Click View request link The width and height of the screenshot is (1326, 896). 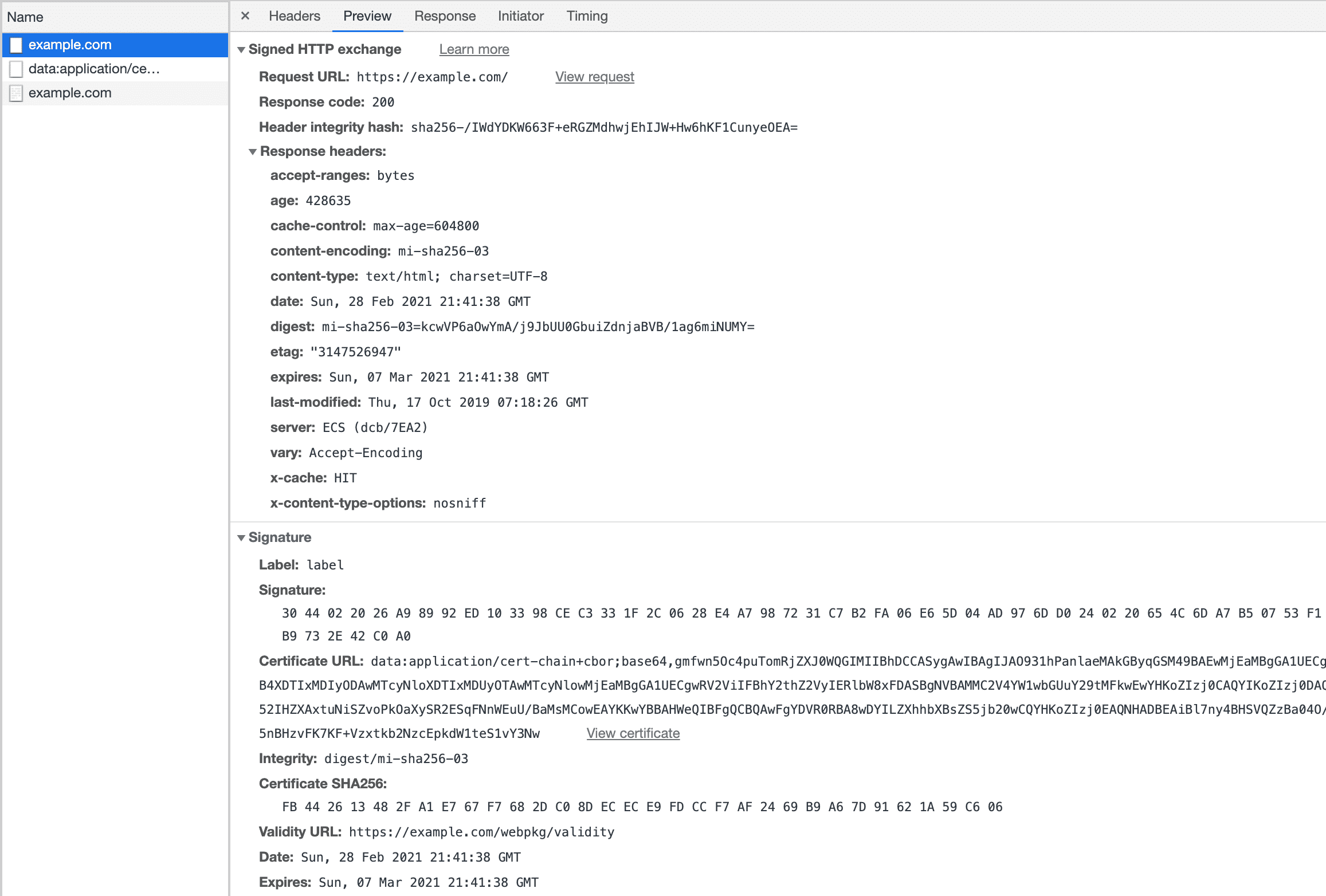click(x=595, y=76)
